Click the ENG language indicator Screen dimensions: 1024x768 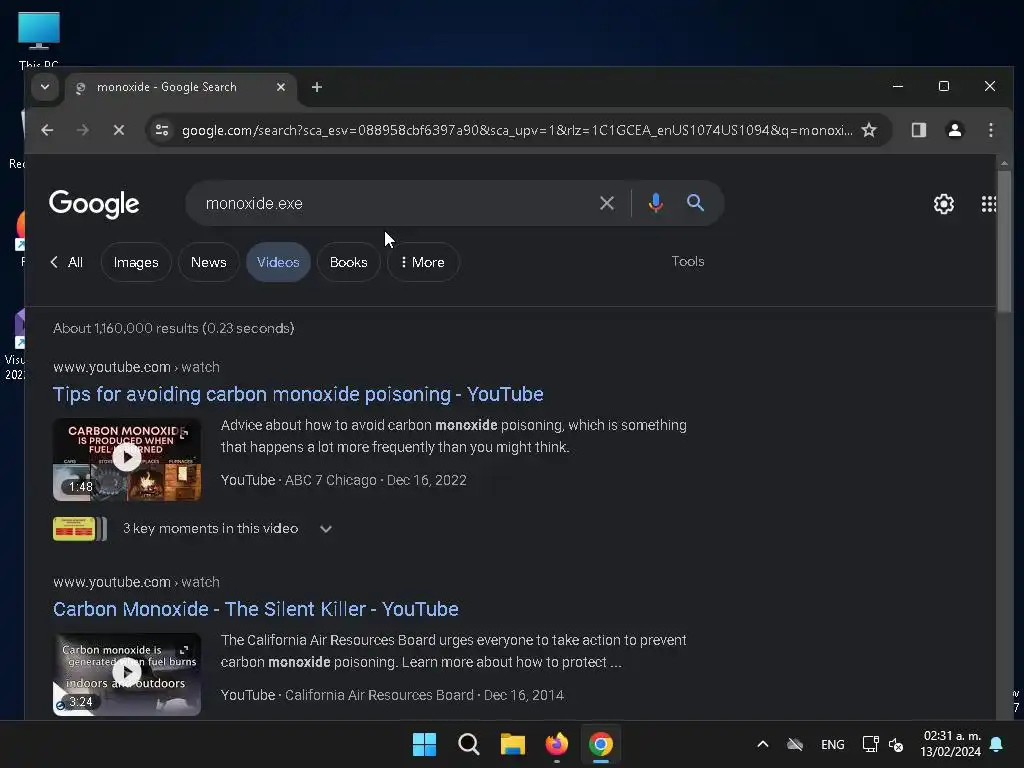tap(833, 744)
